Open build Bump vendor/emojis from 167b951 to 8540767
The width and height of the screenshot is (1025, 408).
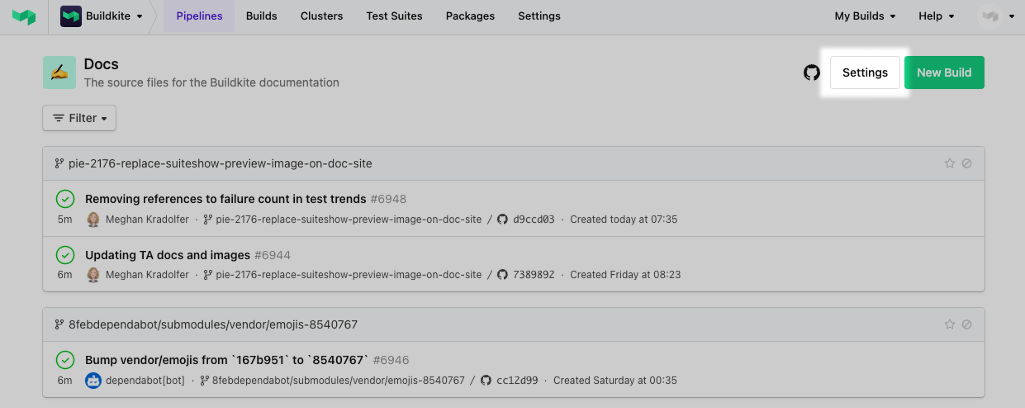pos(227,360)
